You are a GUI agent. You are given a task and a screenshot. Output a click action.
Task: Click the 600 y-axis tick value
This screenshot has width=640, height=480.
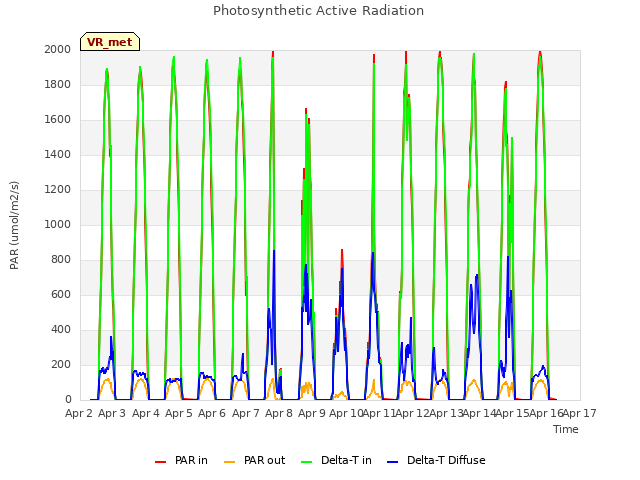tap(61, 295)
